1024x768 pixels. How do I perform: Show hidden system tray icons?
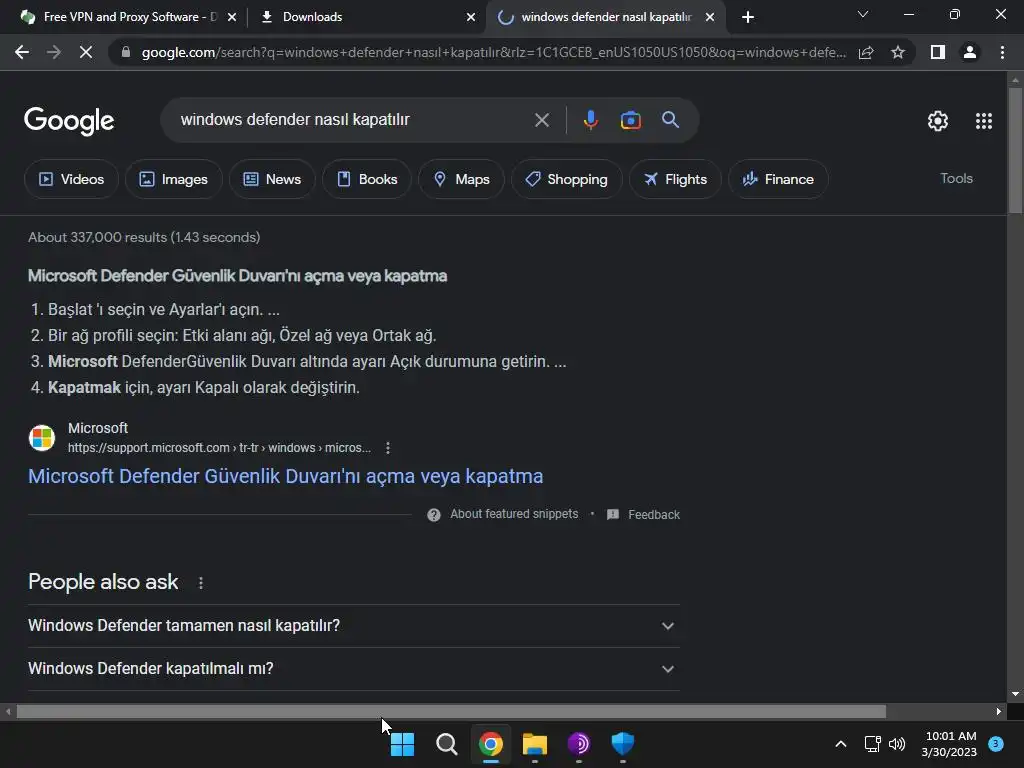pos(840,744)
